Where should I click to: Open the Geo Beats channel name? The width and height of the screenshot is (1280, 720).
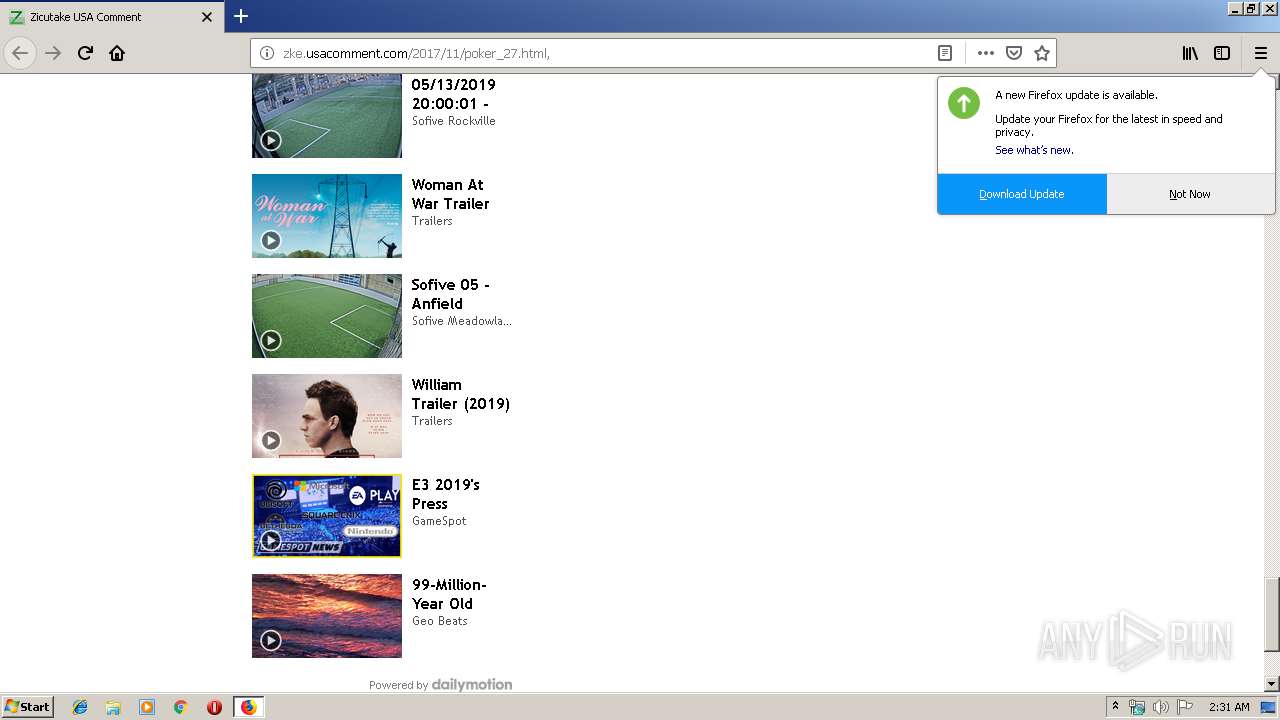click(x=439, y=621)
